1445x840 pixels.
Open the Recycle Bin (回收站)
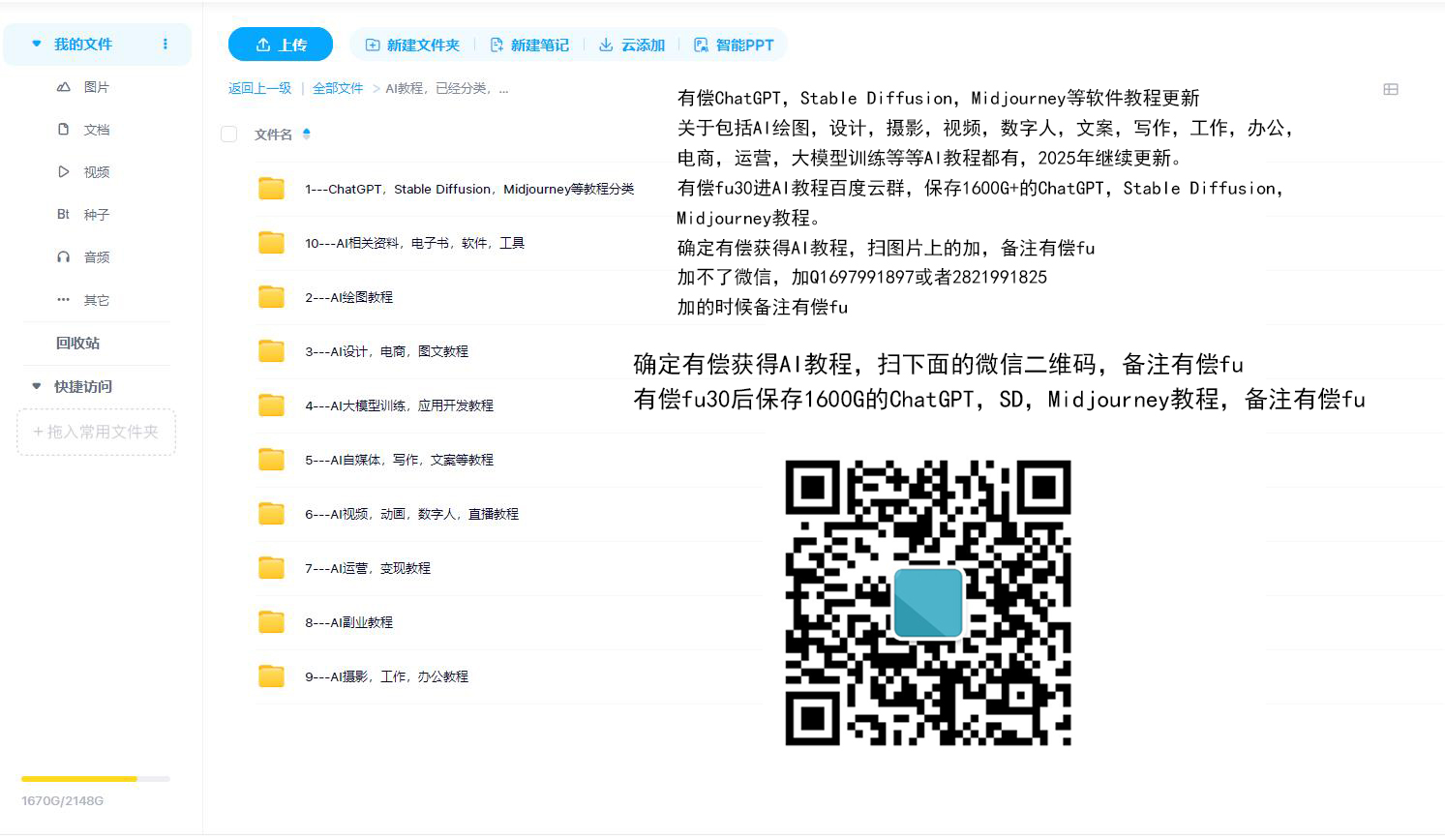click(77, 343)
